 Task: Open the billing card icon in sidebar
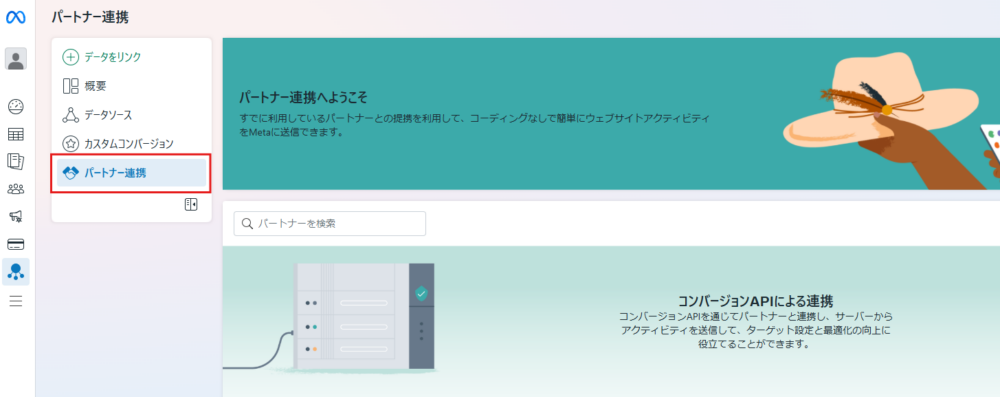point(16,244)
